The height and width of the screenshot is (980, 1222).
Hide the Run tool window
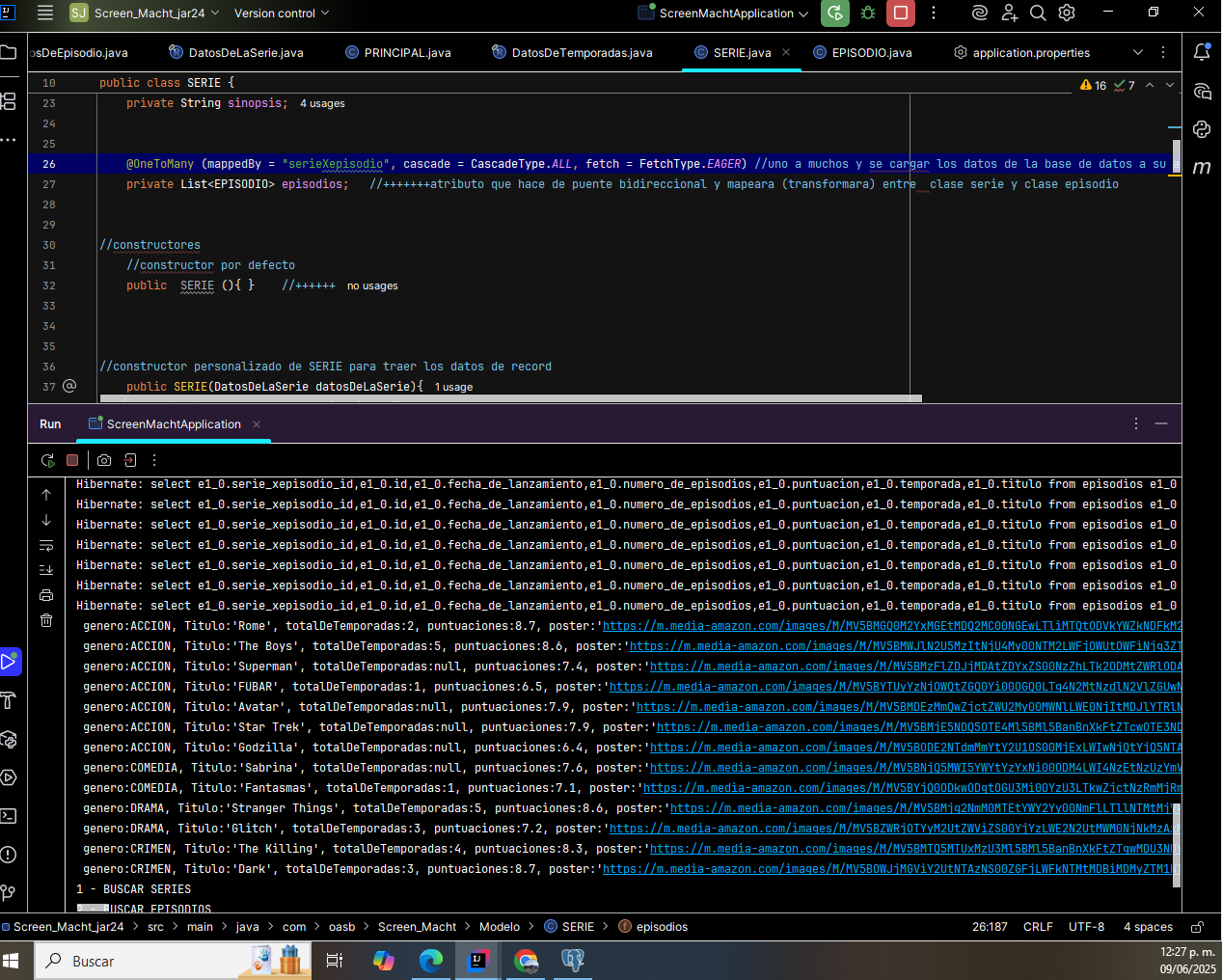1161,423
